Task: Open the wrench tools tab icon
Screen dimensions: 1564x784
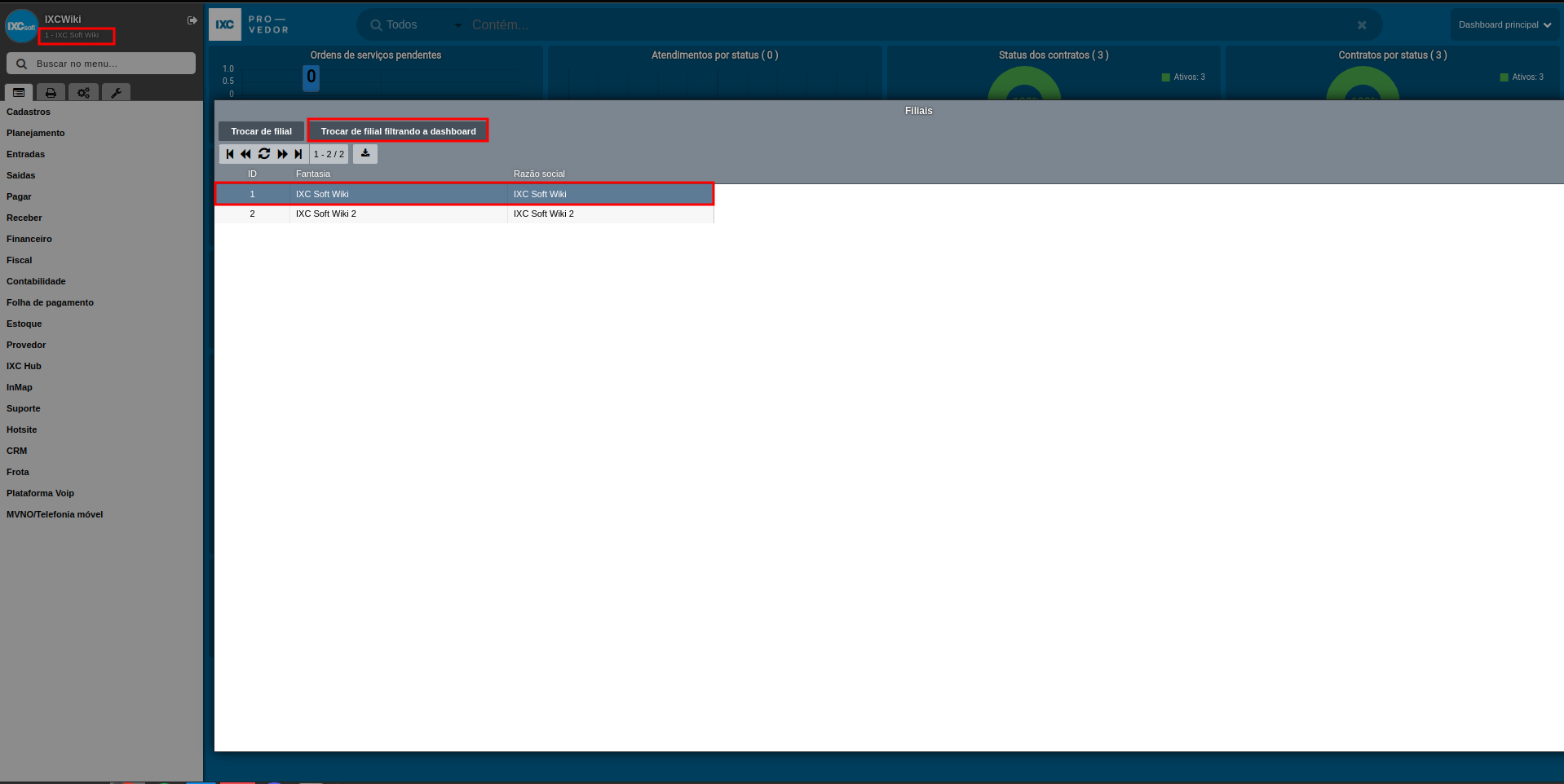Action: point(116,93)
